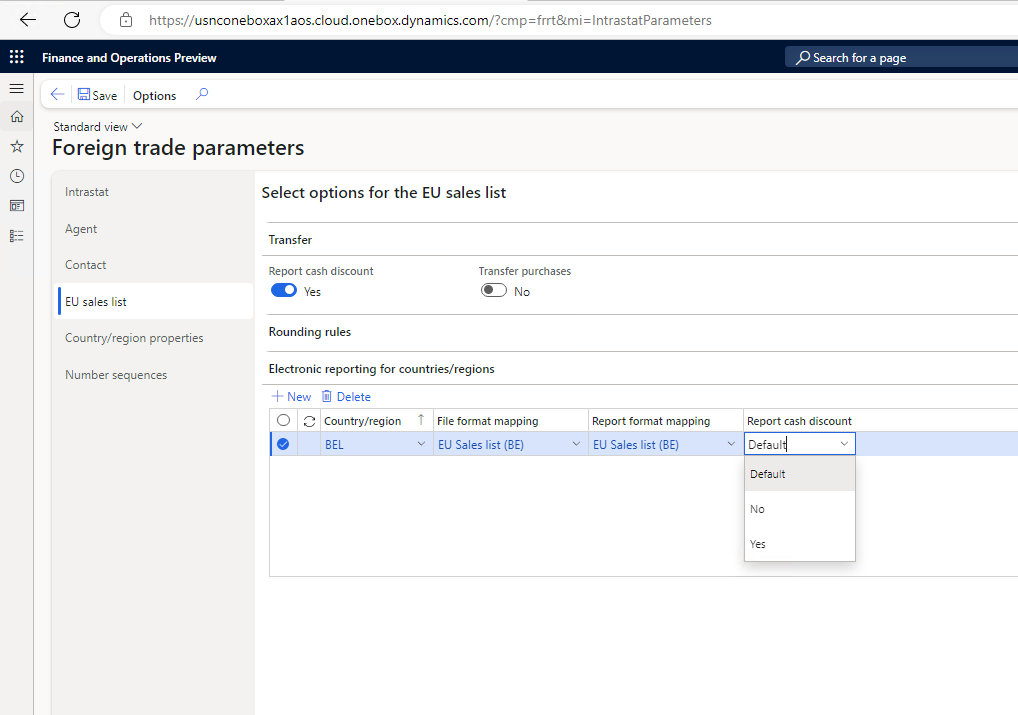Open Recent clock icon in sidebar
Image resolution: width=1018 pixels, height=715 pixels.
tap(17, 176)
